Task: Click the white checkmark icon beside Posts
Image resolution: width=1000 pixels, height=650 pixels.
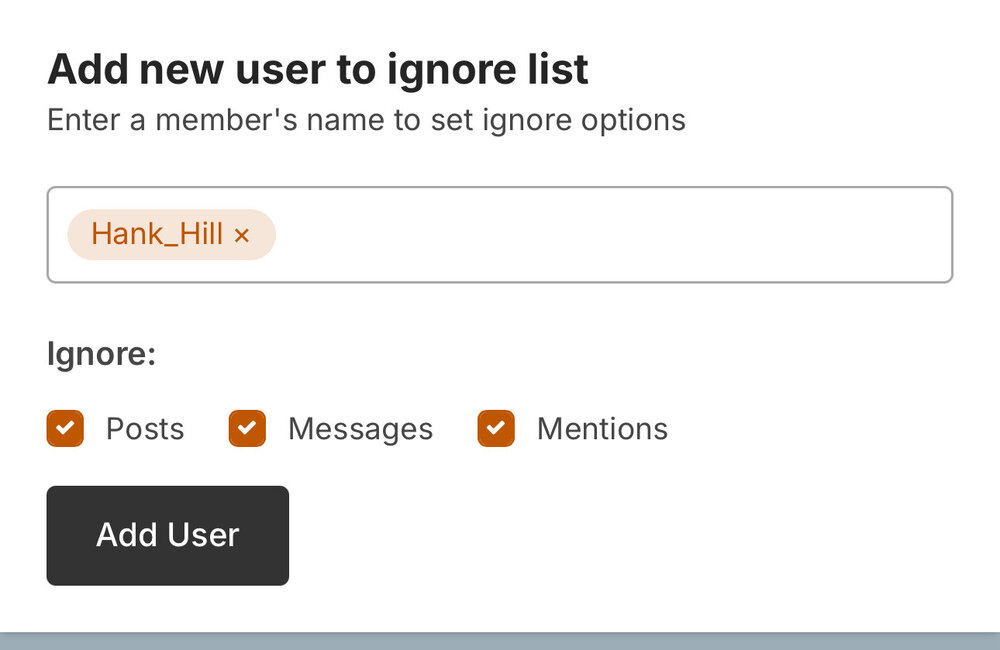Action: coord(65,429)
